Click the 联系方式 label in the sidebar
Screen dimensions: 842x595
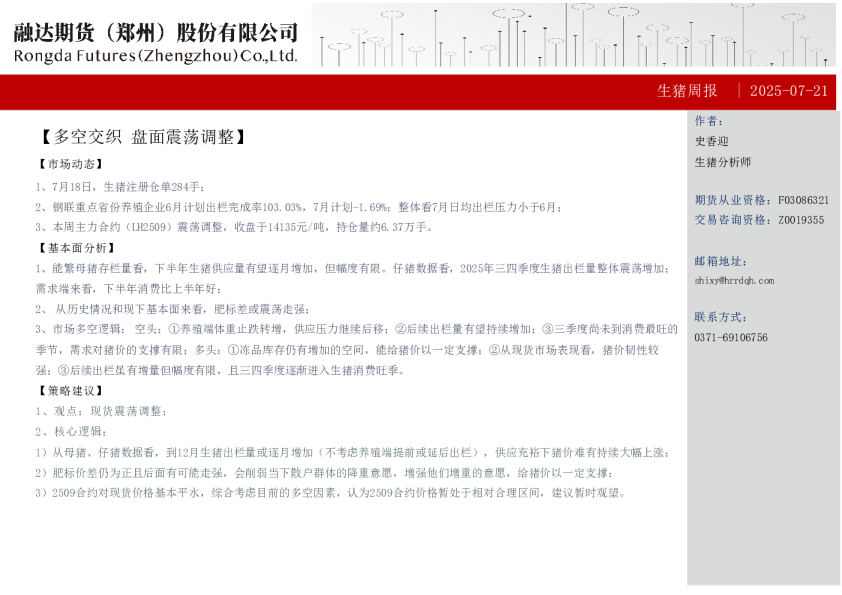tap(720, 317)
